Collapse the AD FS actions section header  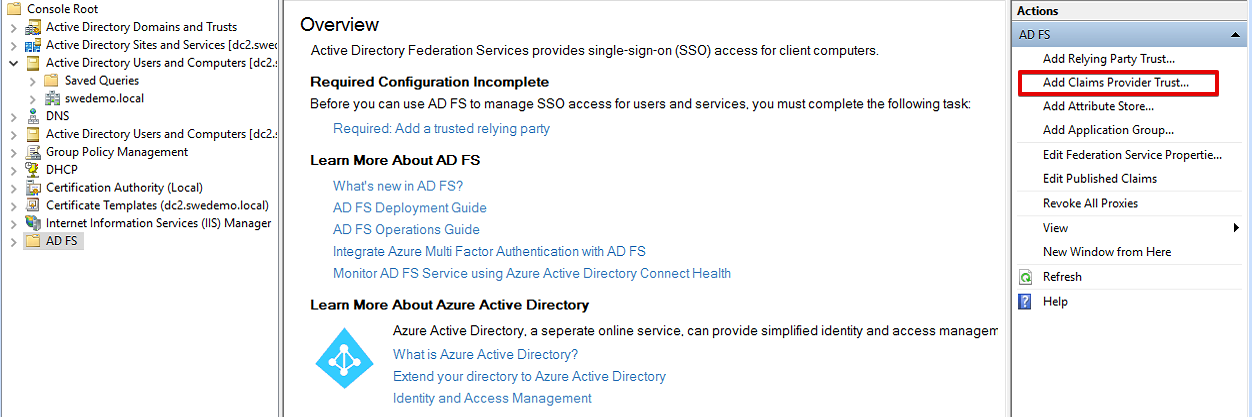click(1238, 34)
